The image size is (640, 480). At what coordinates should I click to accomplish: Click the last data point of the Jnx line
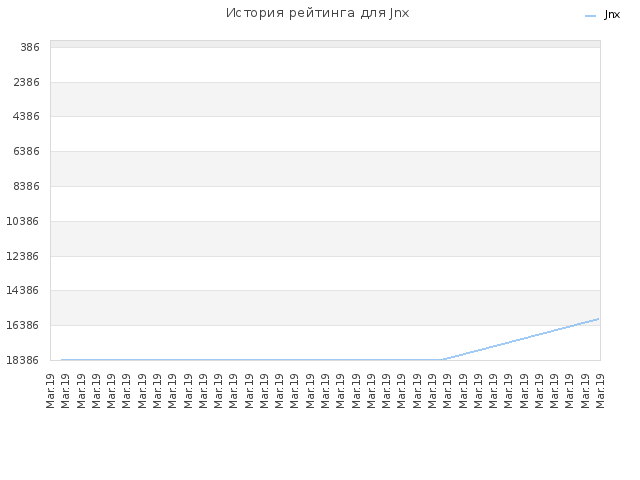[598, 319]
